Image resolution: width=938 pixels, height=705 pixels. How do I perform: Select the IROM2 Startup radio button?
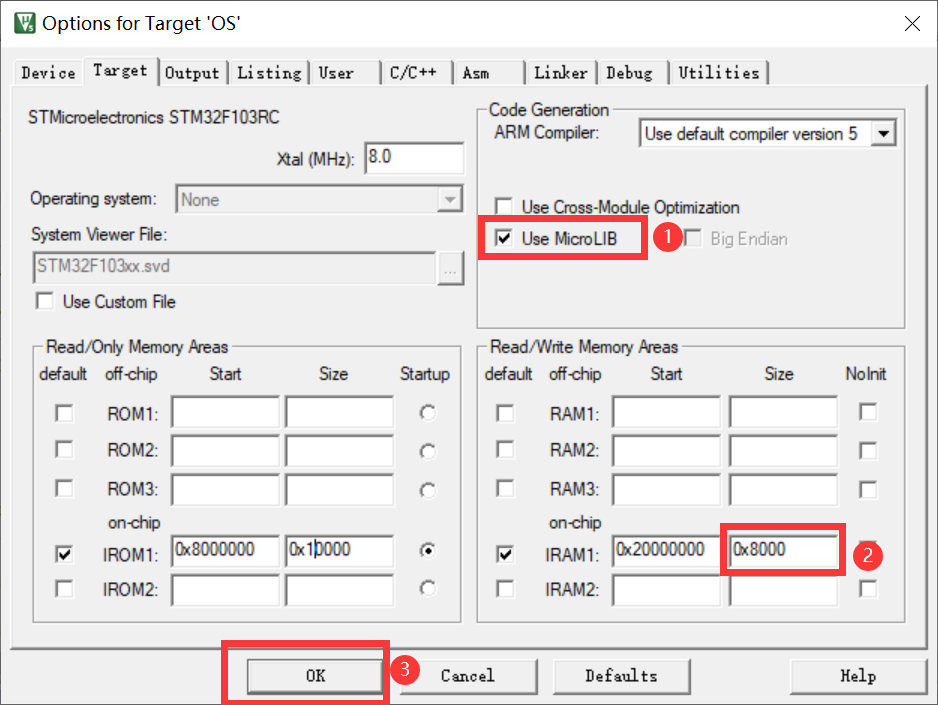click(427, 588)
